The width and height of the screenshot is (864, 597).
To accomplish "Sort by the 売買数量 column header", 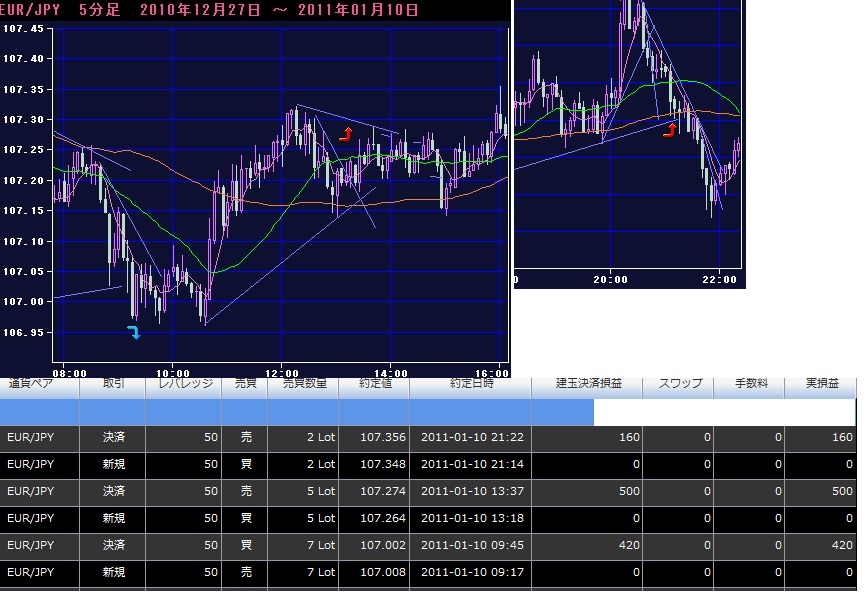I will coord(303,384).
